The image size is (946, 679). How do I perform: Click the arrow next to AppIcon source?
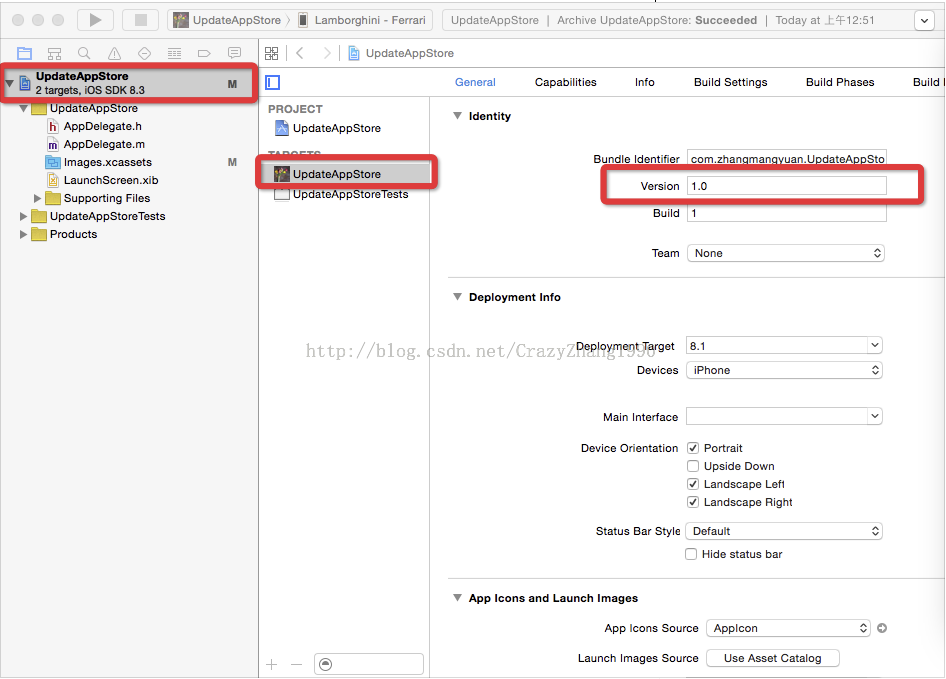[x=882, y=628]
